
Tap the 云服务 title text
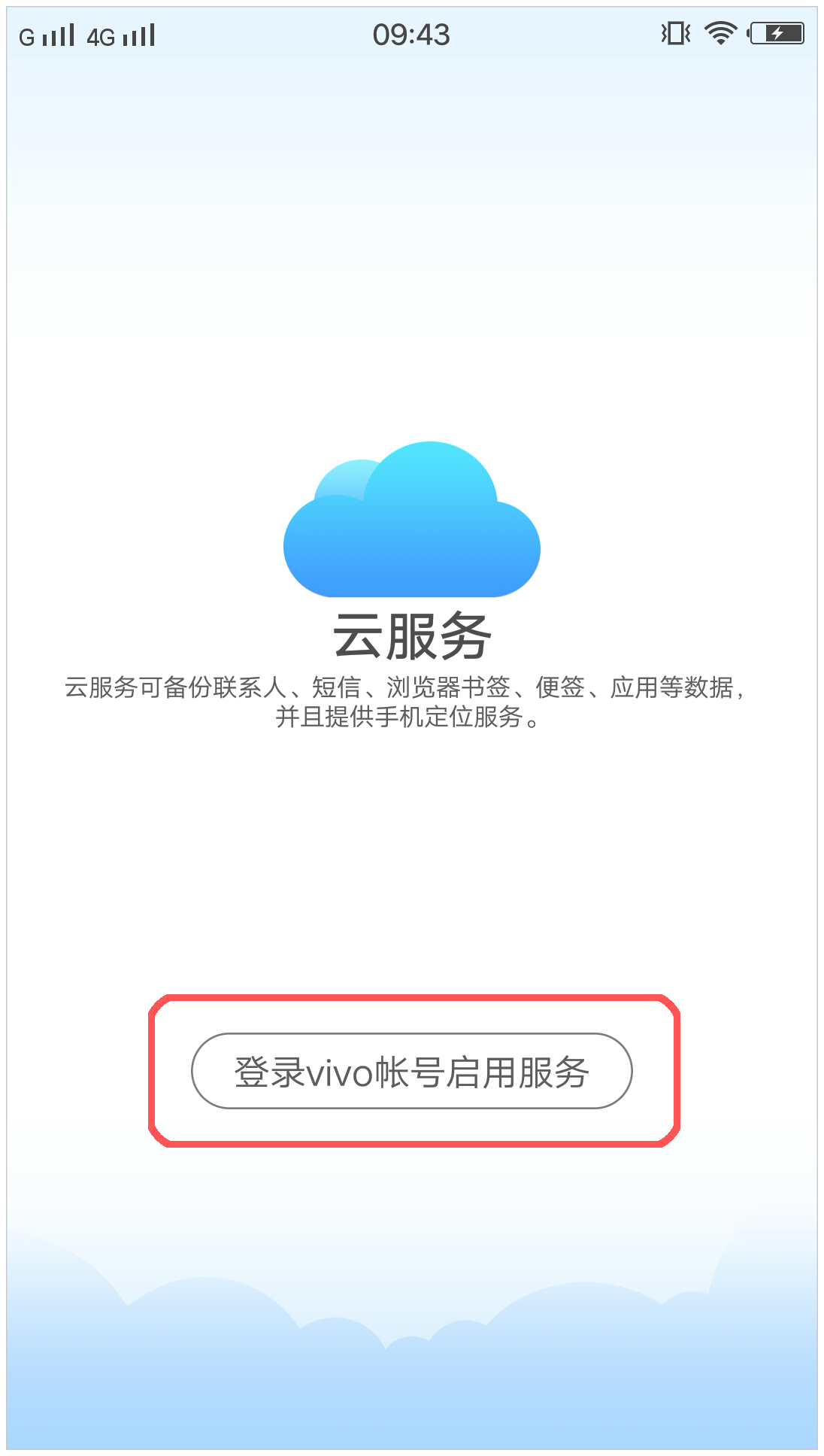412,636
